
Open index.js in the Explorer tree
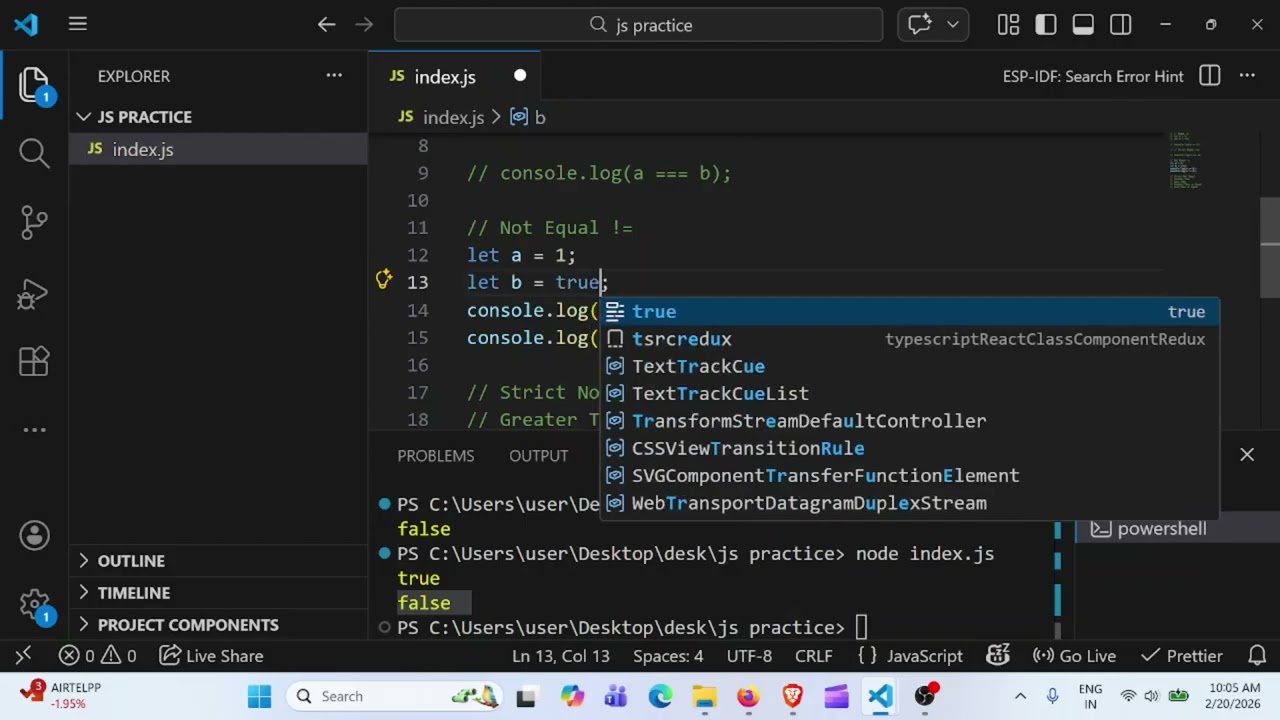pyautogui.click(x=219, y=149)
